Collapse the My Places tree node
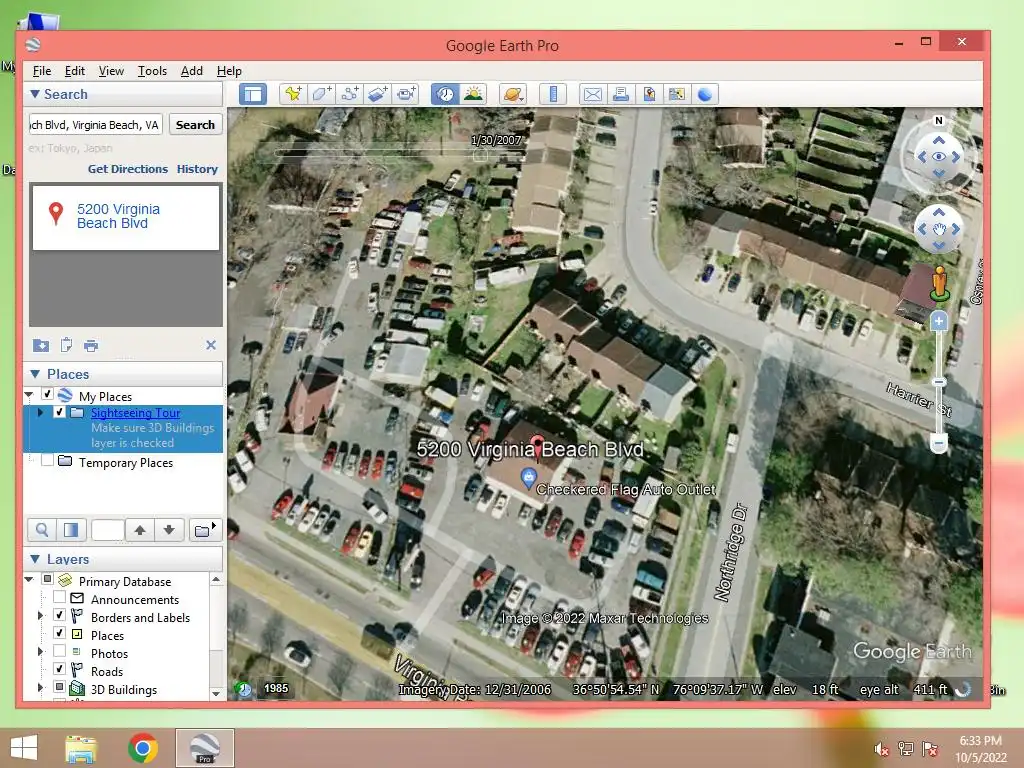Screen dimensions: 1024x768 pyautogui.click(x=29, y=394)
